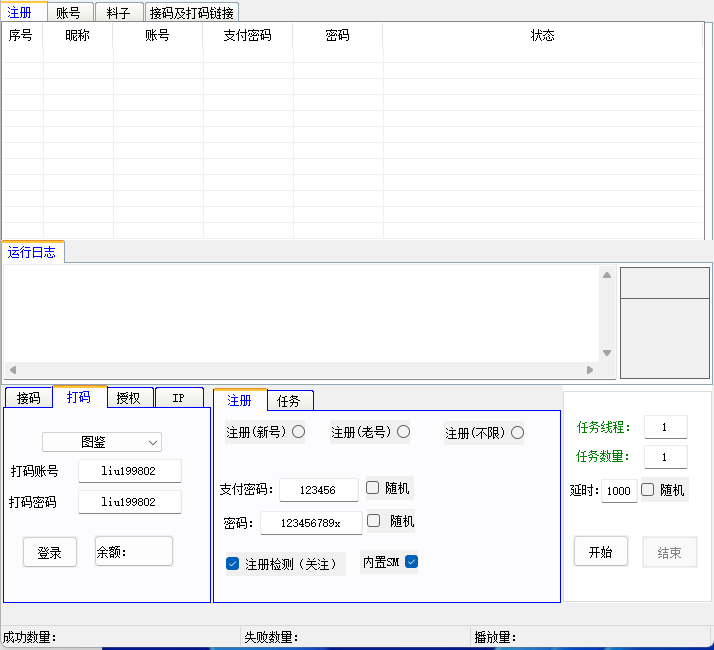The height and width of the screenshot is (650, 714).
Task: Select 注册(新号) radio button
Action: coord(298,432)
